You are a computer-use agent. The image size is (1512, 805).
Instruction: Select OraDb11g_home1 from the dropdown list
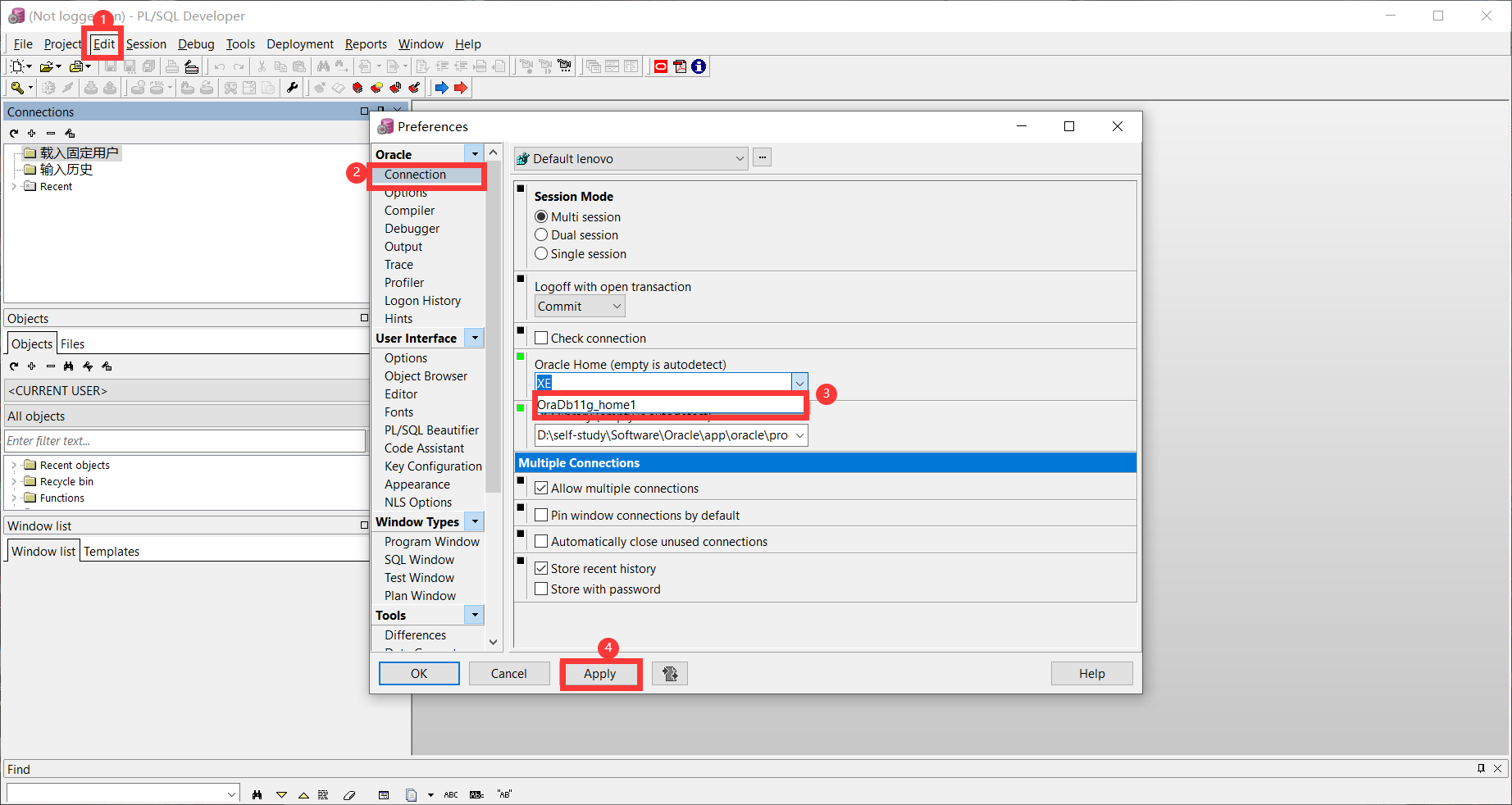pos(670,404)
